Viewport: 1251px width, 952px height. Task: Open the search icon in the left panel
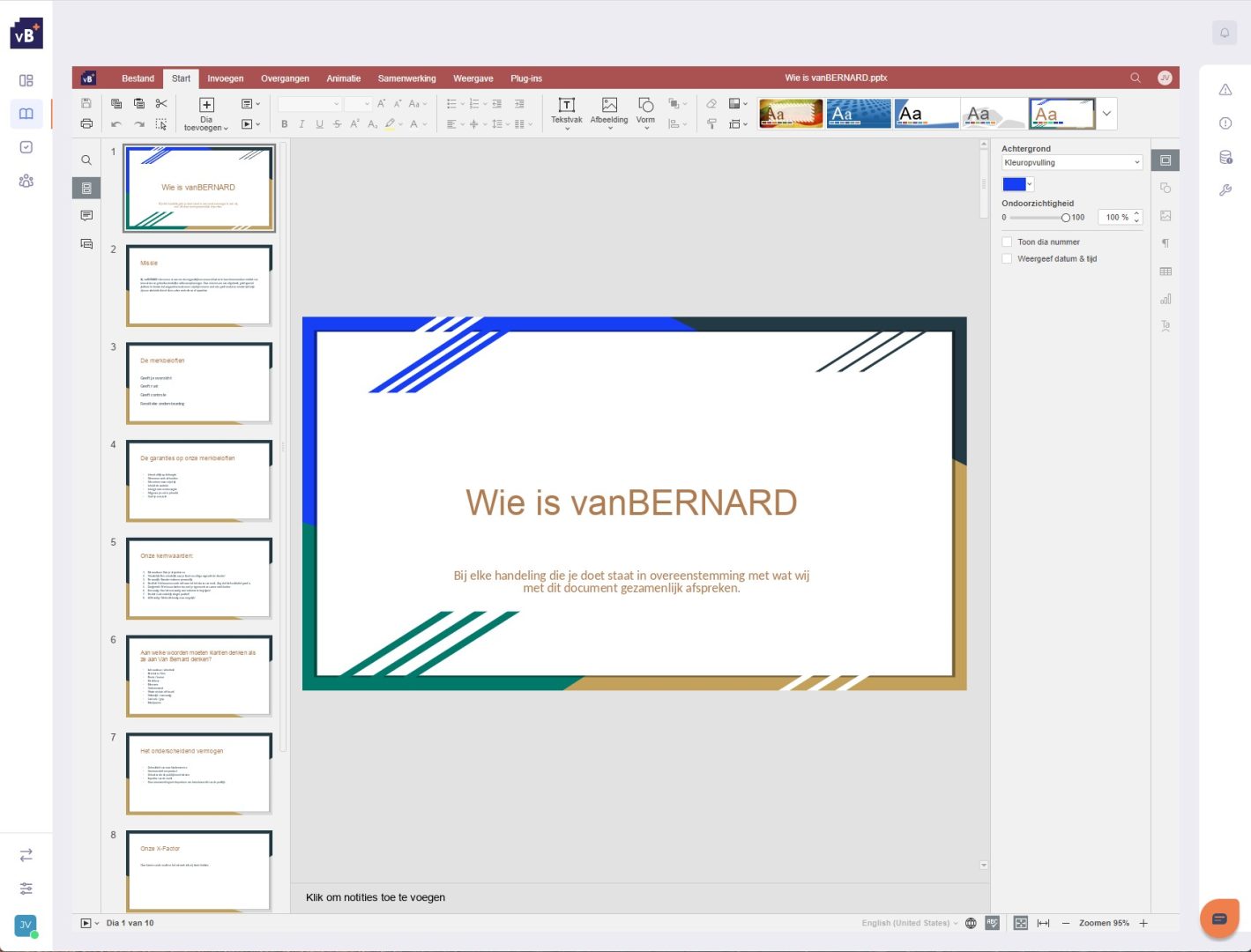click(x=86, y=160)
